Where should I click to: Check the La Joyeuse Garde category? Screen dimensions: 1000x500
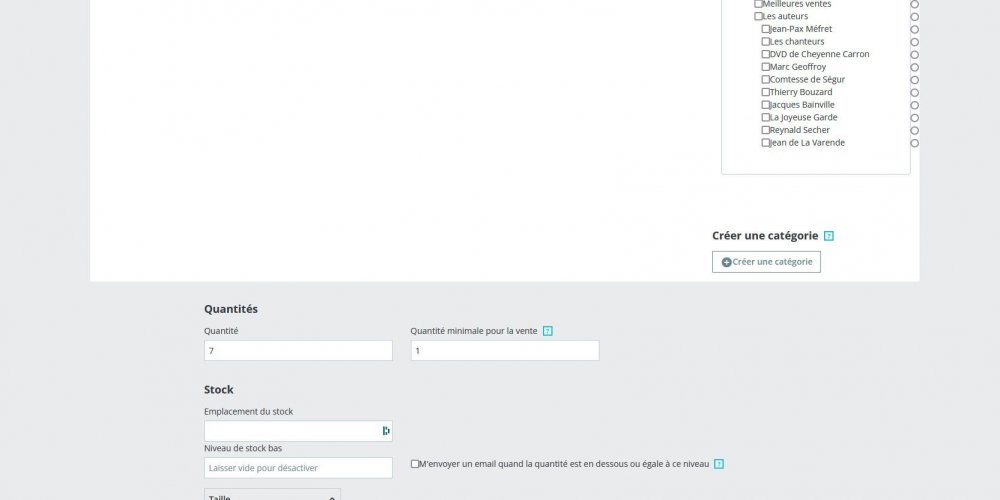(766, 117)
